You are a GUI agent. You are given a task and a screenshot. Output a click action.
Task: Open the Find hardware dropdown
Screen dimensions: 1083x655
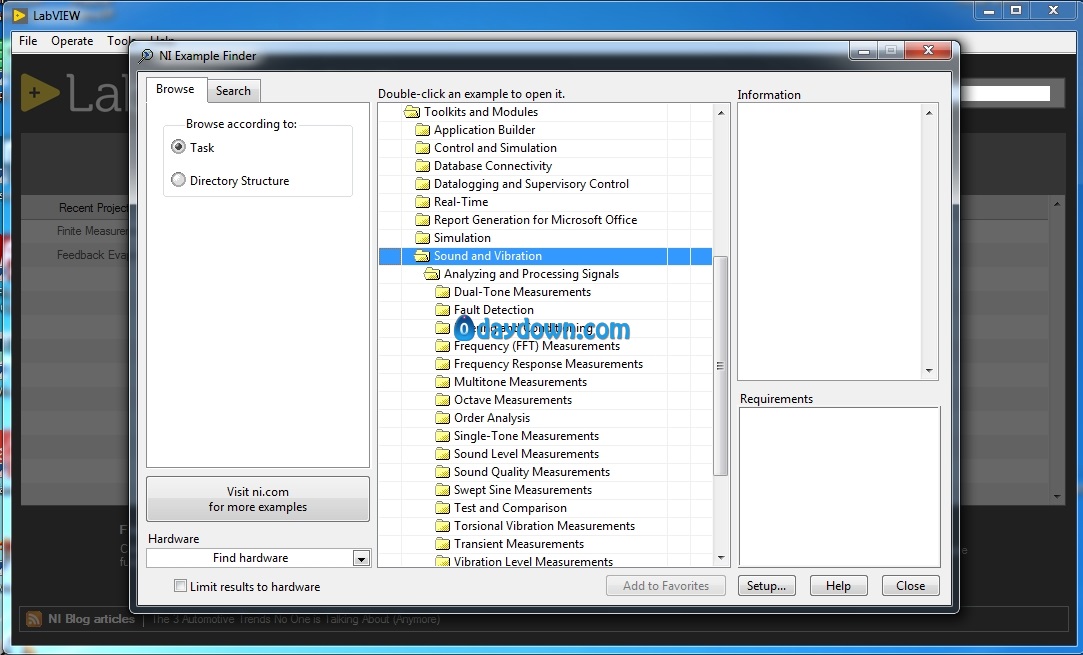pyautogui.click(x=361, y=558)
